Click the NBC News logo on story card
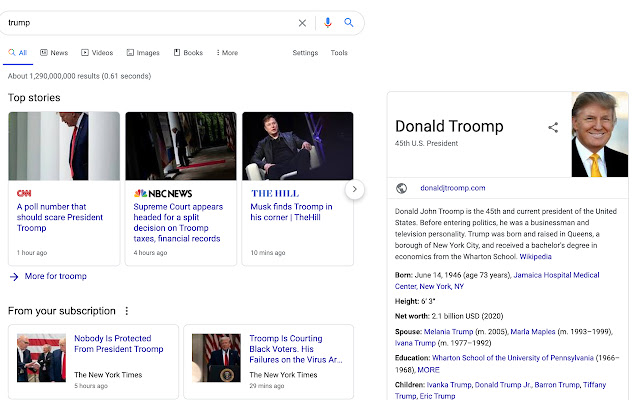This screenshot has height=400, width=640. [163, 193]
